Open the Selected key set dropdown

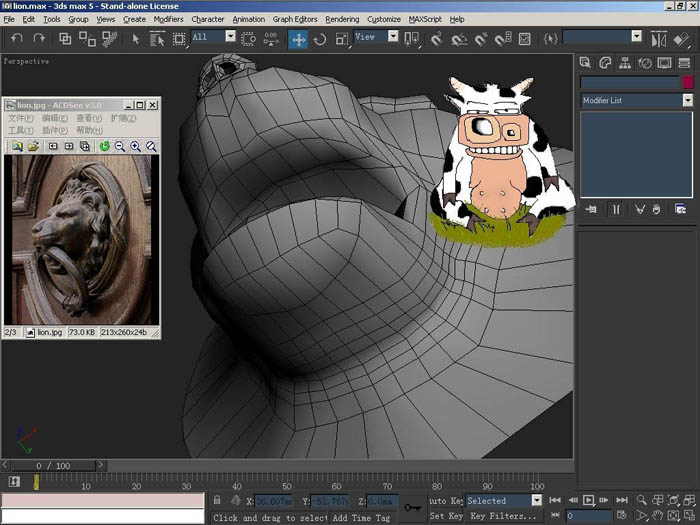537,500
